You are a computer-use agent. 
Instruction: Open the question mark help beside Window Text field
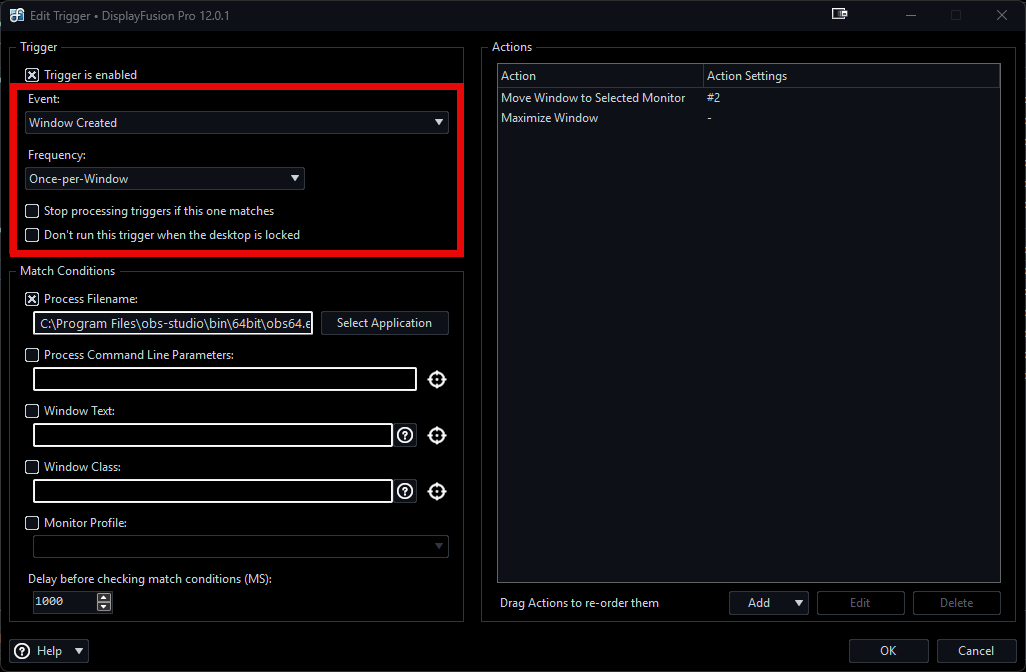[405, 435]
